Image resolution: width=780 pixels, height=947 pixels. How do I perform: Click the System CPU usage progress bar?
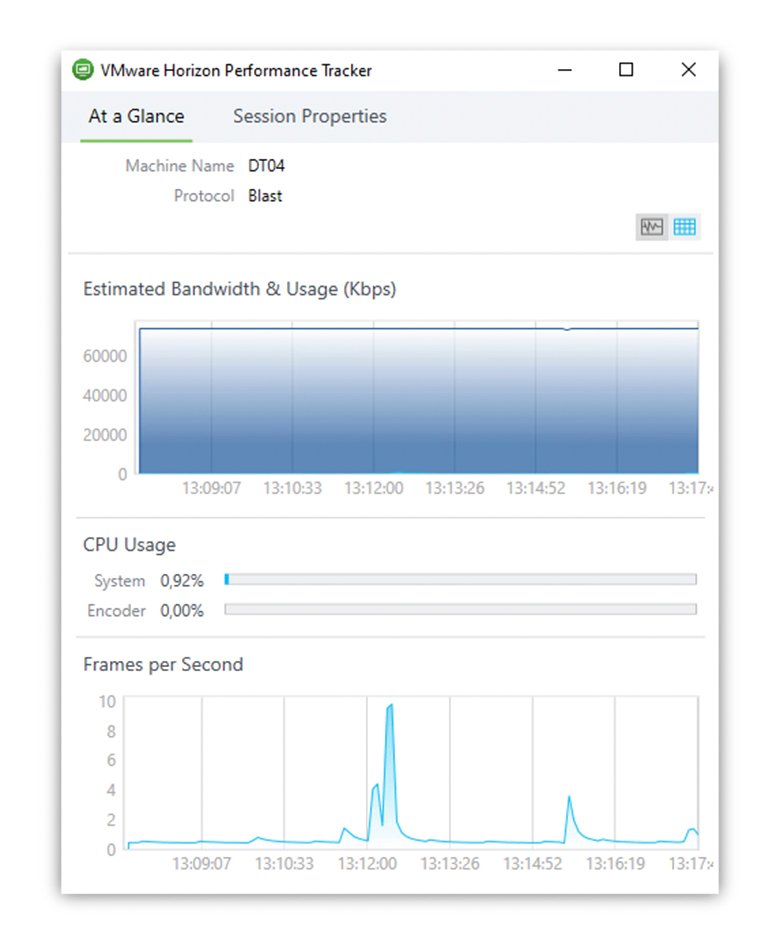tap(458, 579)
